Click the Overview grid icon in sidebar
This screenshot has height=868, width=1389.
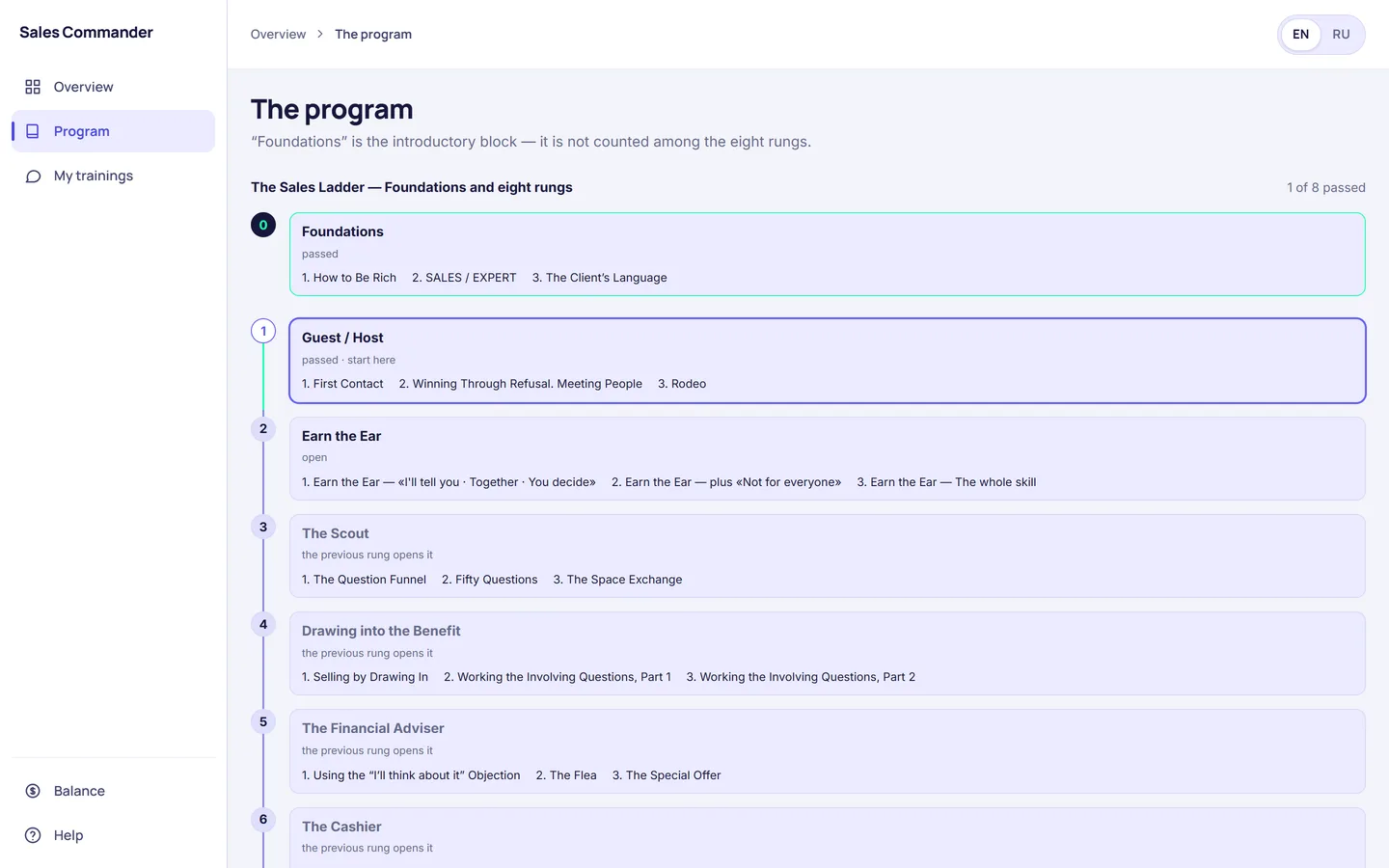click(33, 87)
